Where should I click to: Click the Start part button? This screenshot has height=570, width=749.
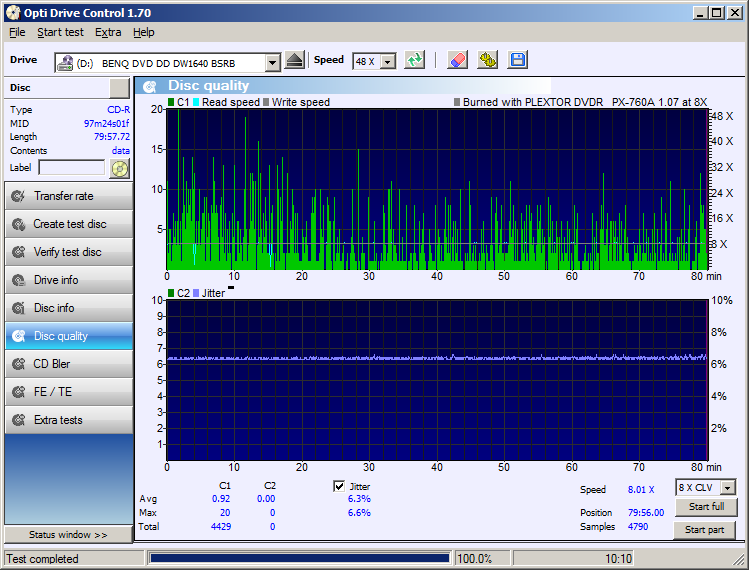coord(704,530)
